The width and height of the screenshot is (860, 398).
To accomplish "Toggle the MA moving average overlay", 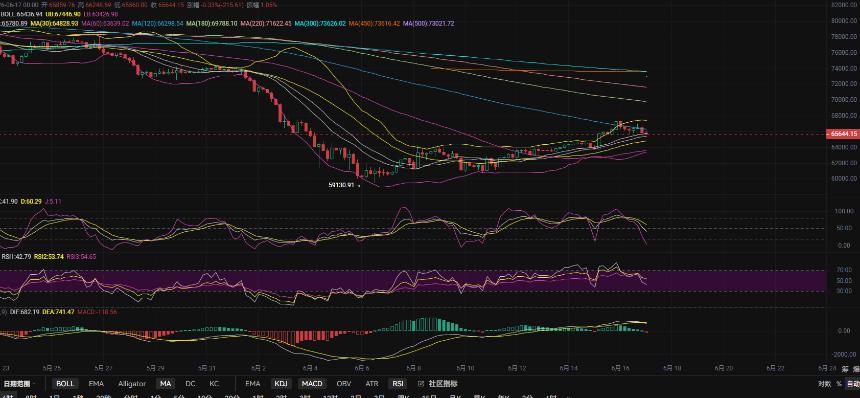I will tap(165, 384).
